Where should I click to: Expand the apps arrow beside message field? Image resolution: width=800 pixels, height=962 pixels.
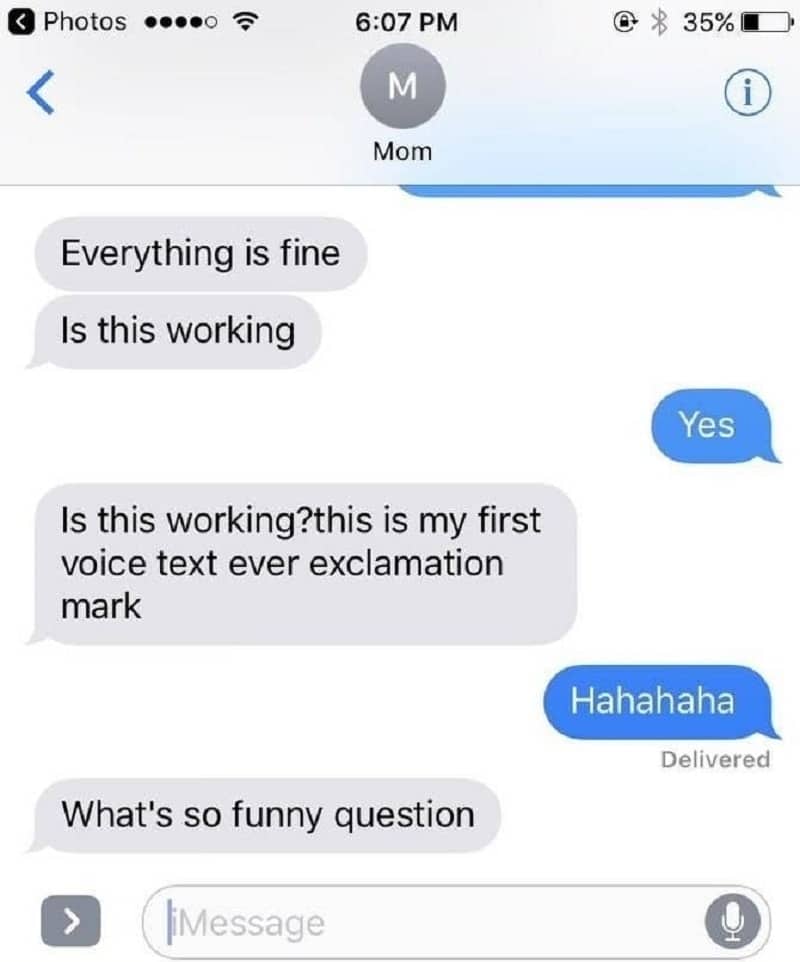pos(71,920)
